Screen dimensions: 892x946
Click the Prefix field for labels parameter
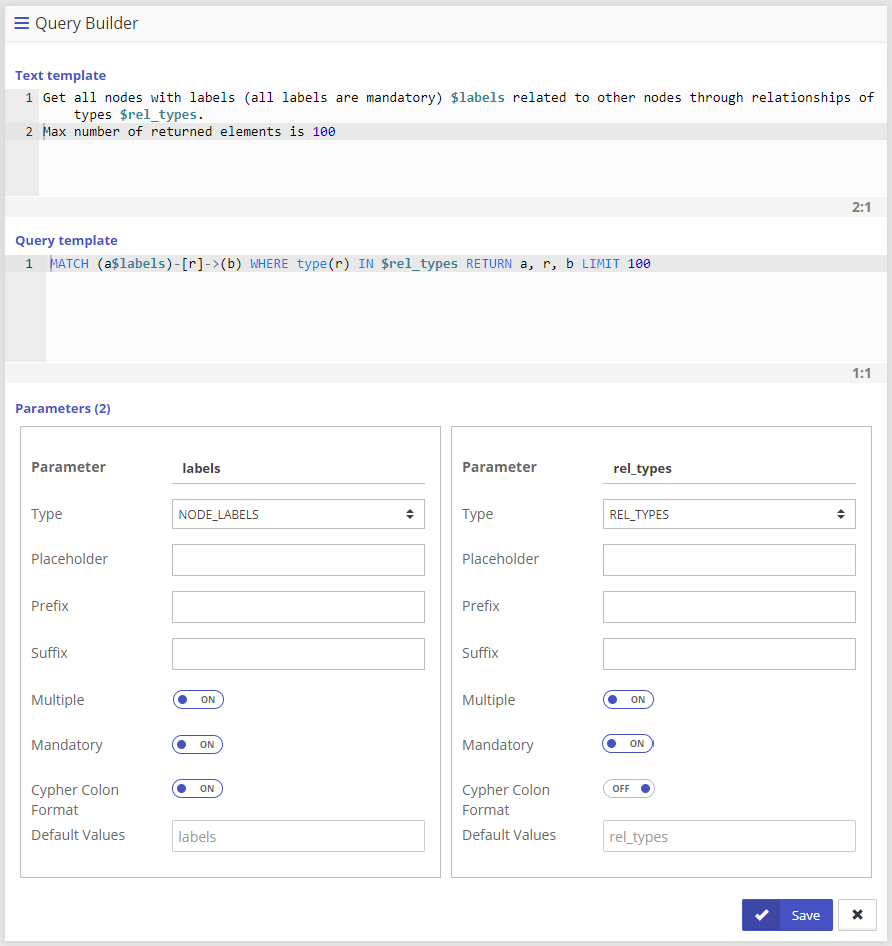298,607
